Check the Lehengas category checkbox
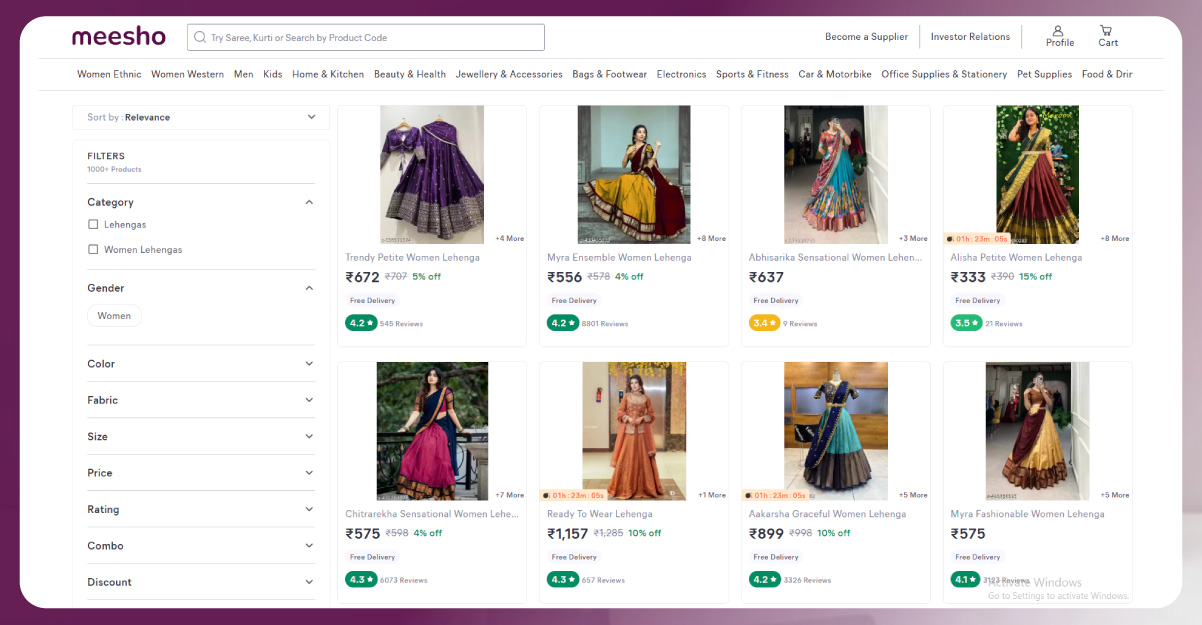Image resolution: width=1202 pixels, height=625 pixels. click(x=93, y=225)
